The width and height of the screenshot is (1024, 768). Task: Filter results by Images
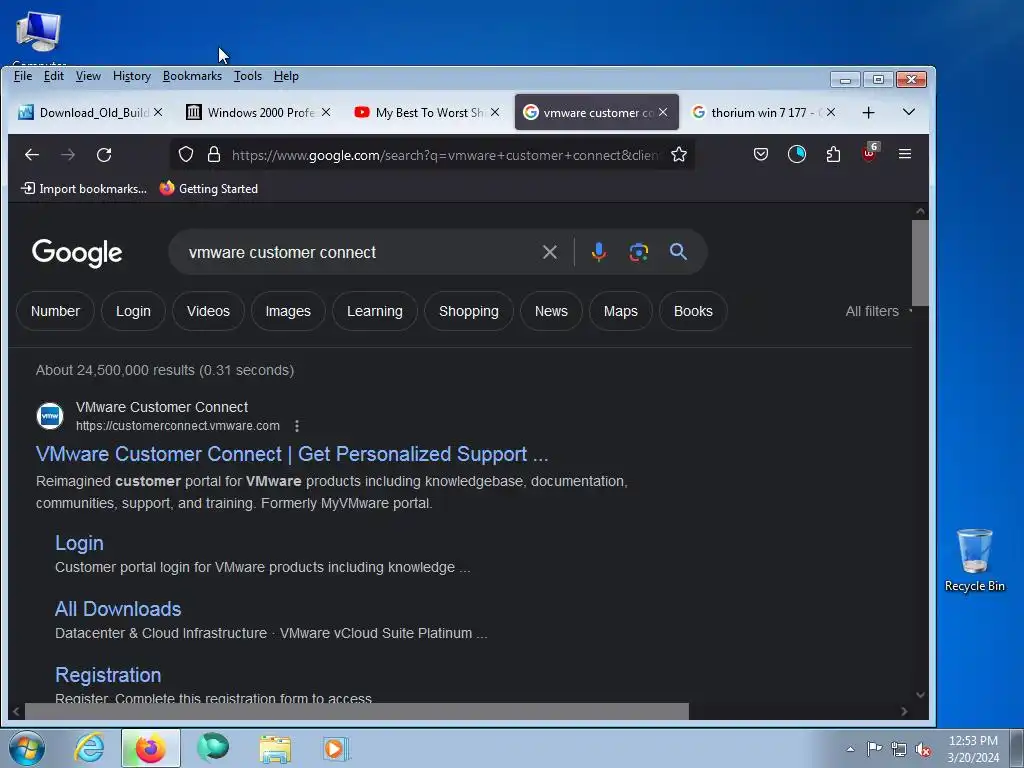(x=288, y=312)
